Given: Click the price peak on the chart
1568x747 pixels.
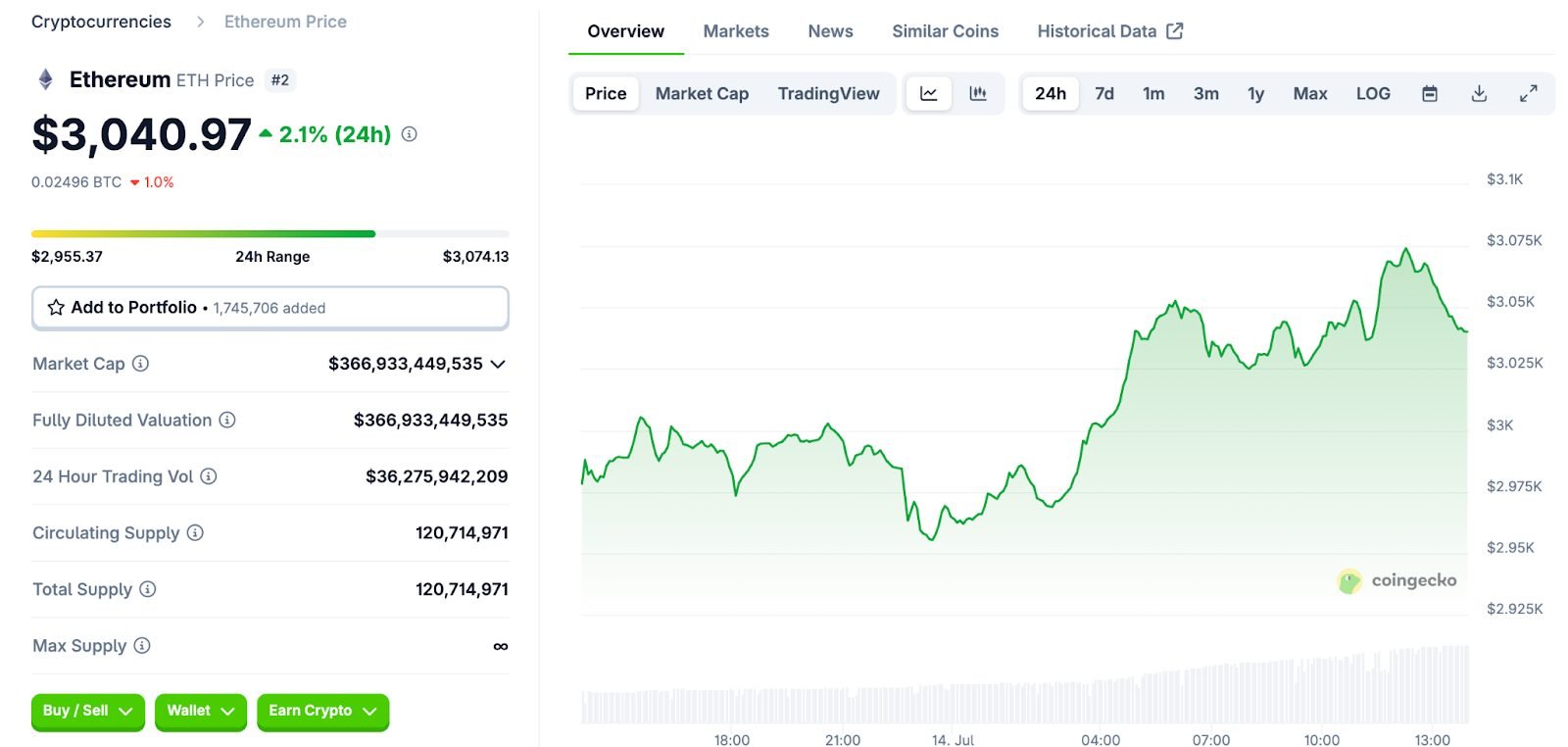Looking at the screenshot, I should click(1406, 250).
